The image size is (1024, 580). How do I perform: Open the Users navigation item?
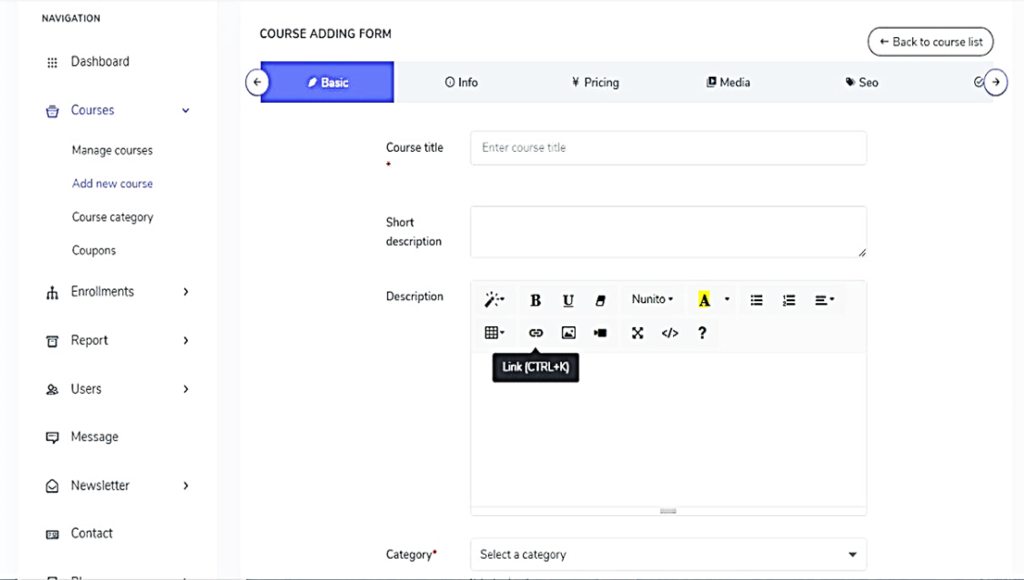click(86, 389)
